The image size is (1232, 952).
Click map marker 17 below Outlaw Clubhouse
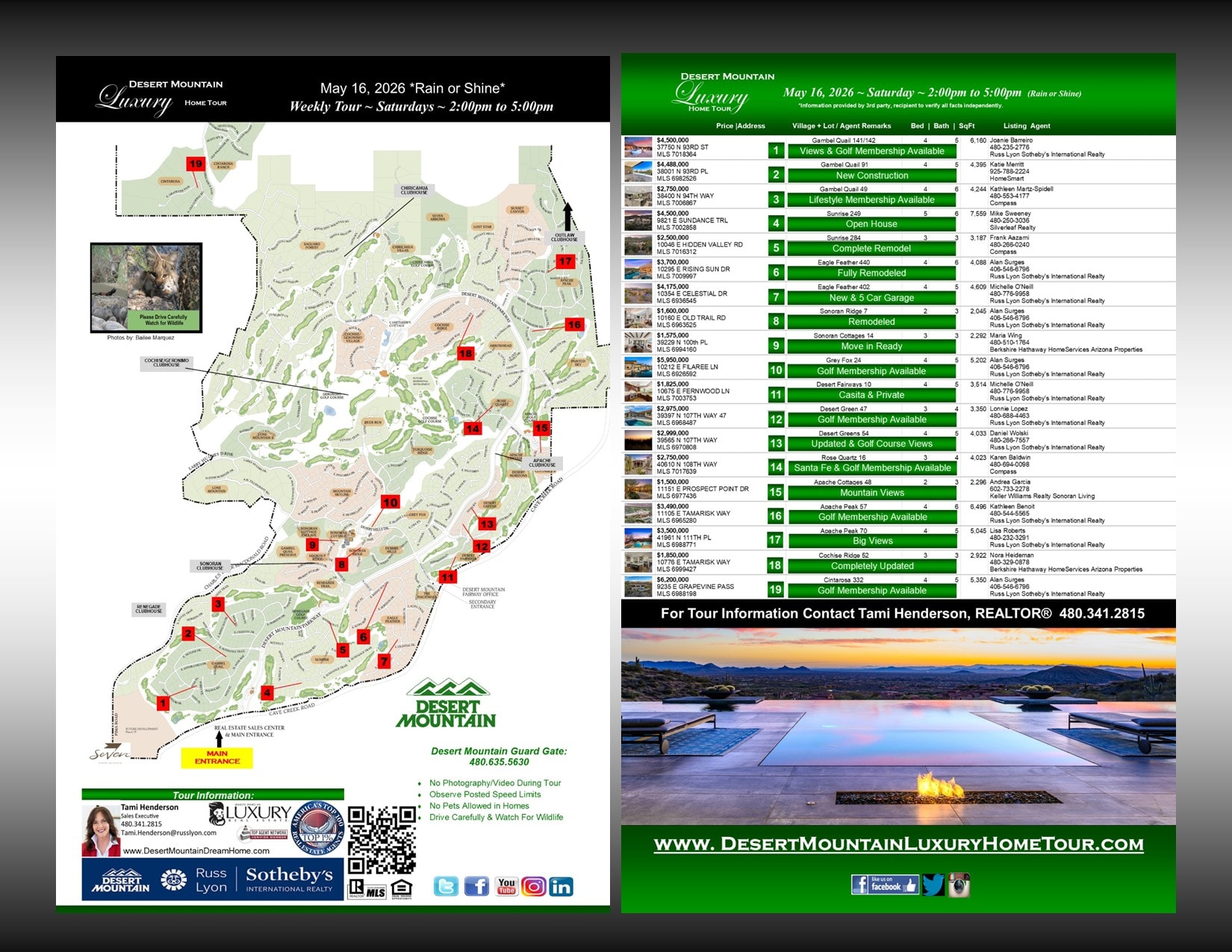(x=565, y=261)
